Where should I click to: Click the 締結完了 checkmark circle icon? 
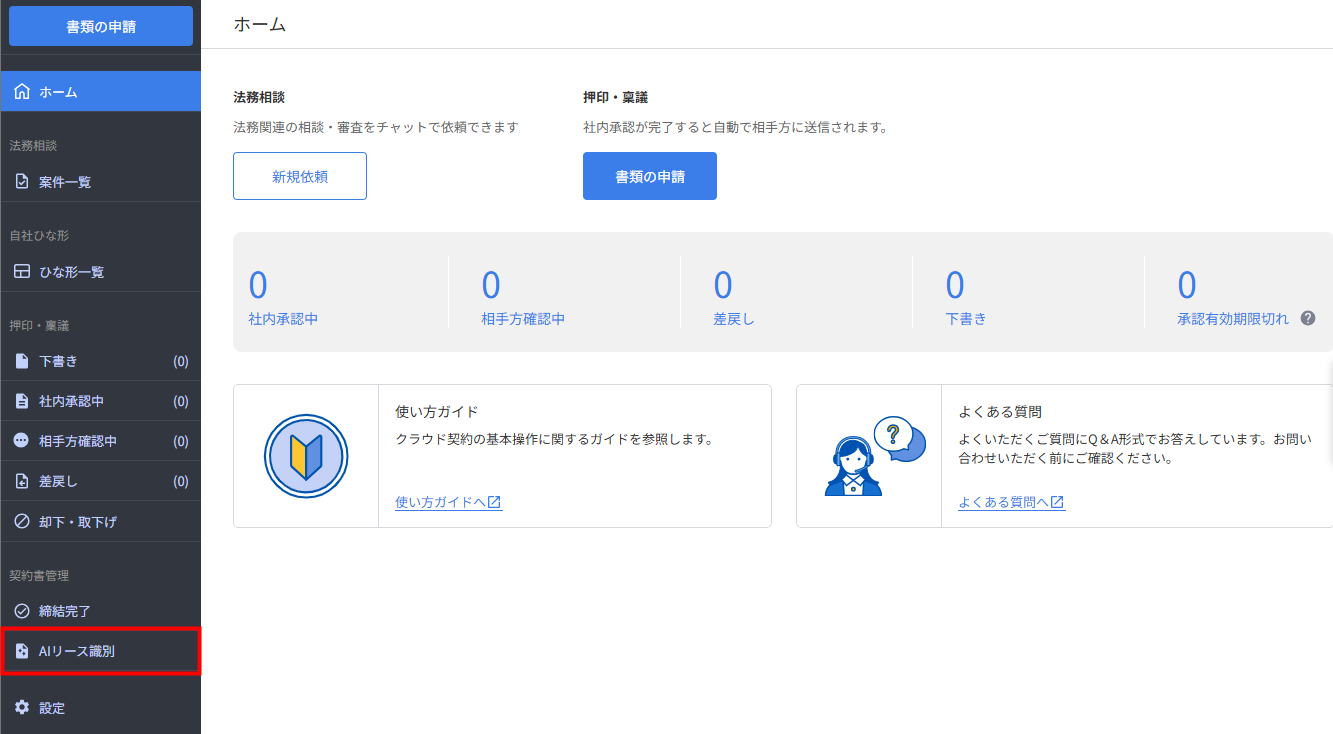[22, 611]
